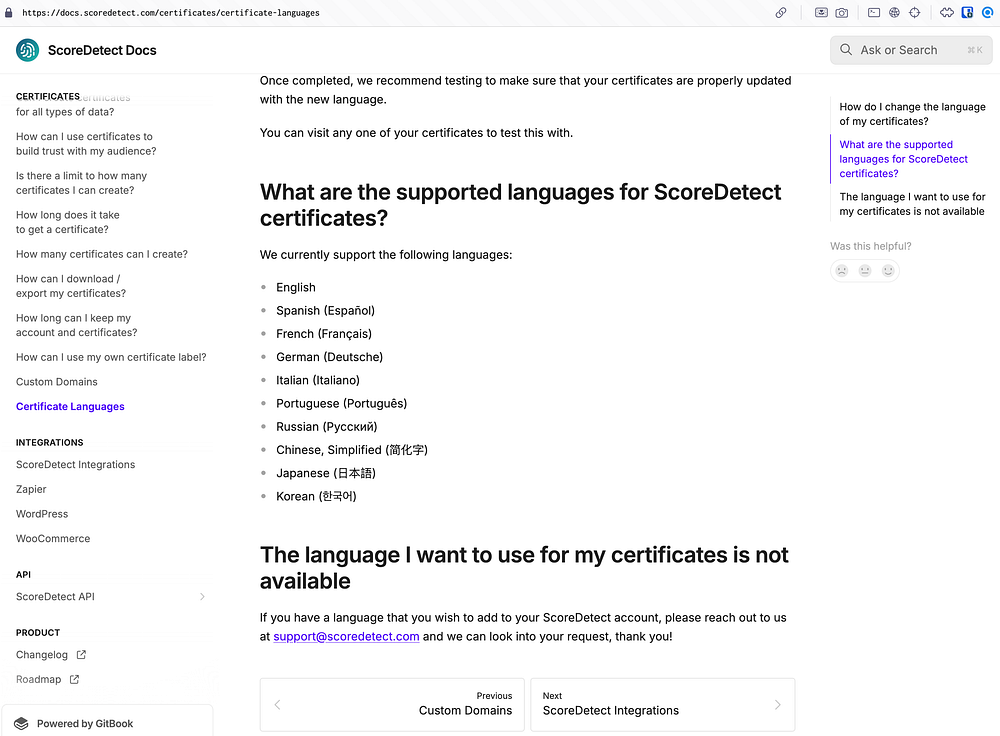Click the camera screenshot icon in browser toolbar
This screenshot has width=1000, height=736.
click(842, 13)
